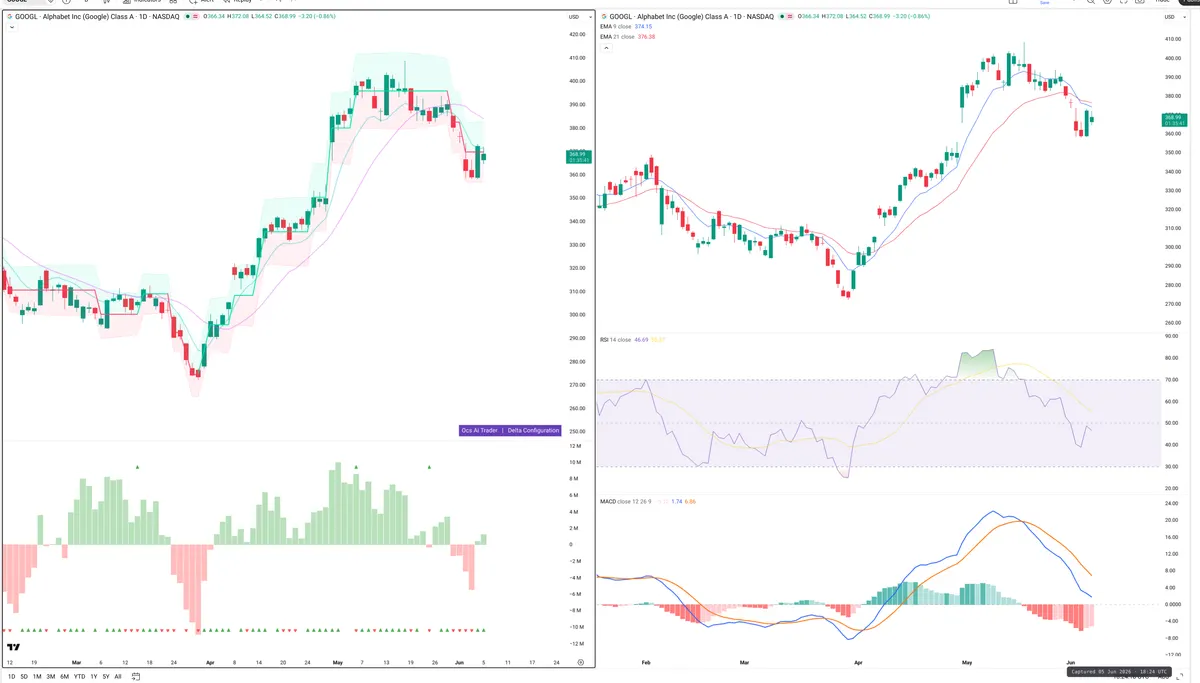
Task: Select the 1D time range
Action: point(11,677)
